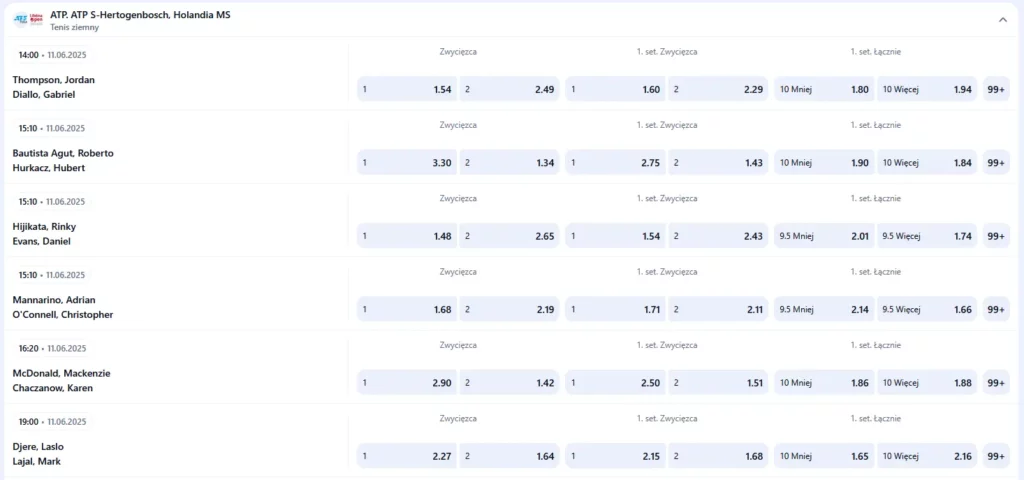Image resolution: width=1024 pixels, height=480 pixels.
Task: Open the Mannarino vs O'Connell match
Action: coord(63,307)
